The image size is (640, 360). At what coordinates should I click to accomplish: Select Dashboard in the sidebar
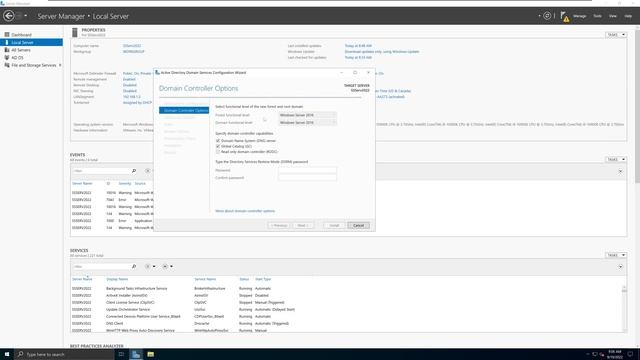click(21, 35)
